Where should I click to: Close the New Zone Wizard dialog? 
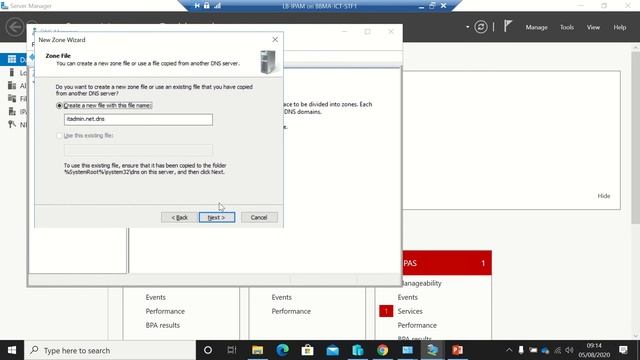tap(275, 40)
